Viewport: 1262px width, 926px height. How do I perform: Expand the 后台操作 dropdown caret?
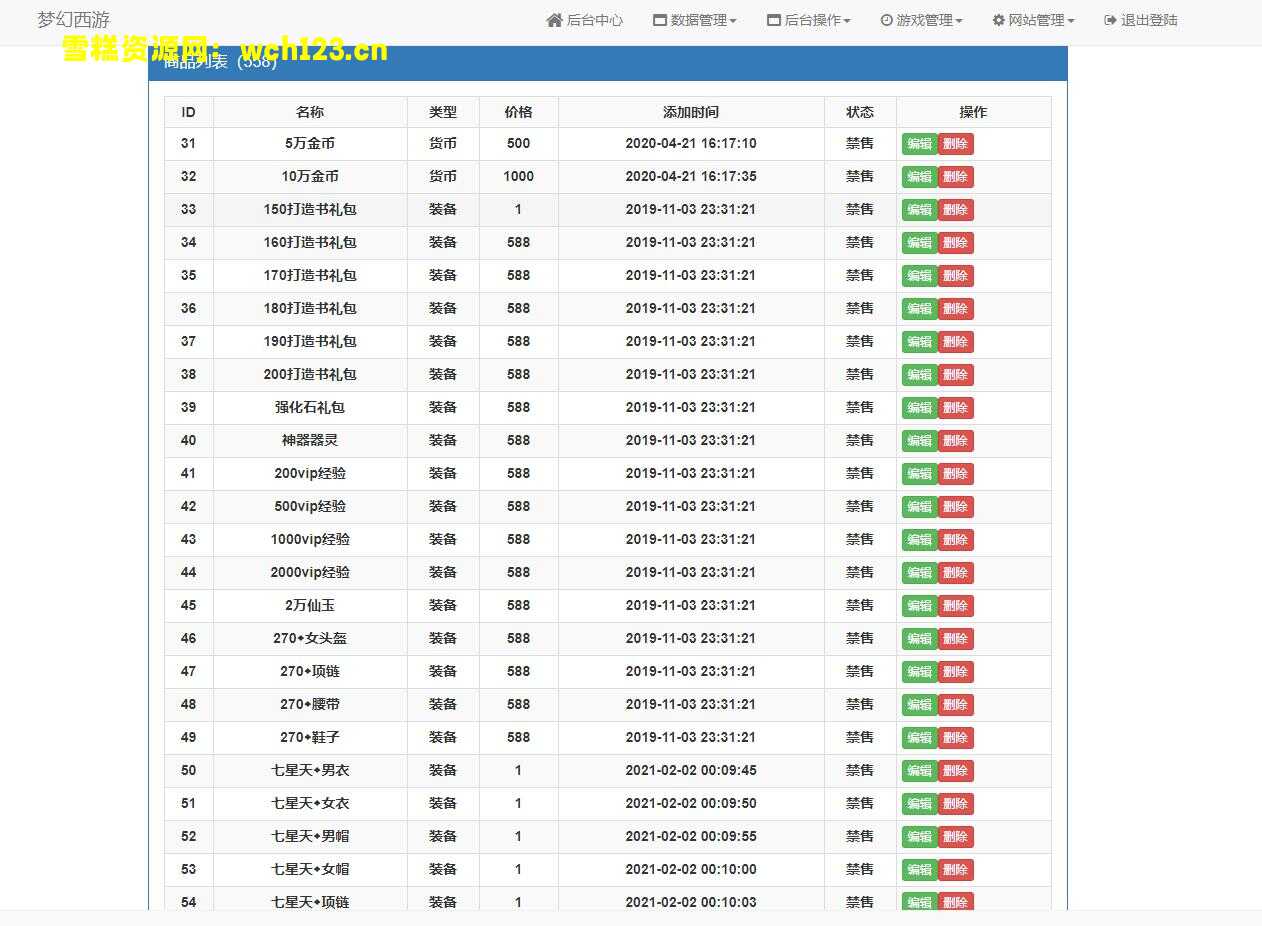pos(847,21)
